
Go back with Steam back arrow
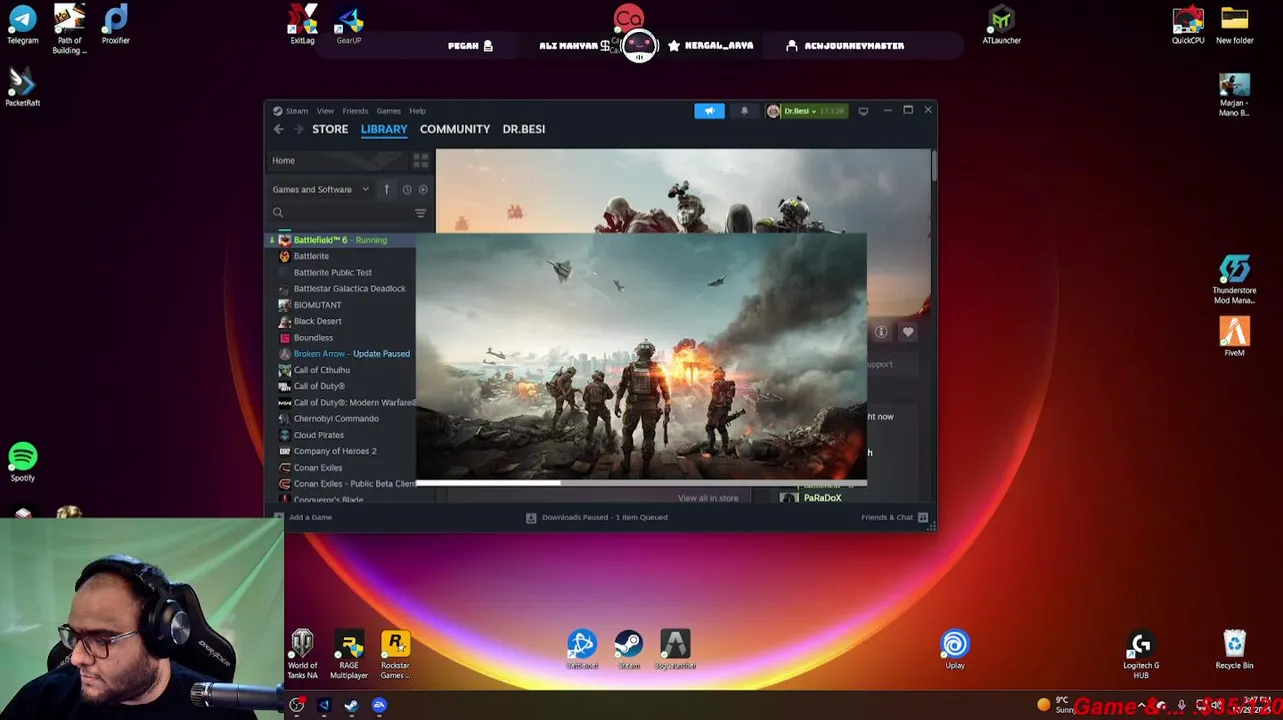click(x=279, y=129)
